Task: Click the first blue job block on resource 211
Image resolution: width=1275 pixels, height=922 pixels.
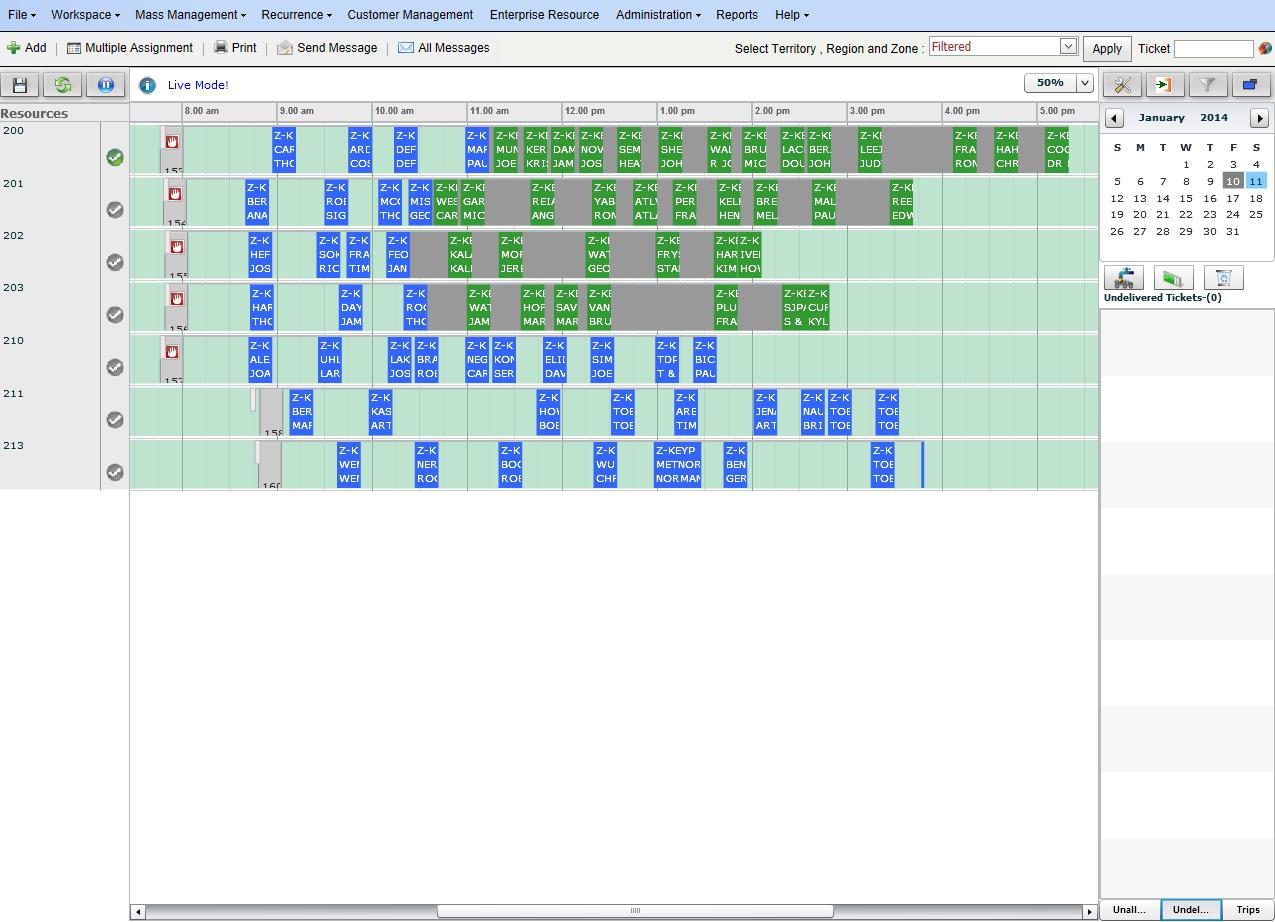Action: [x=301, y=412]
